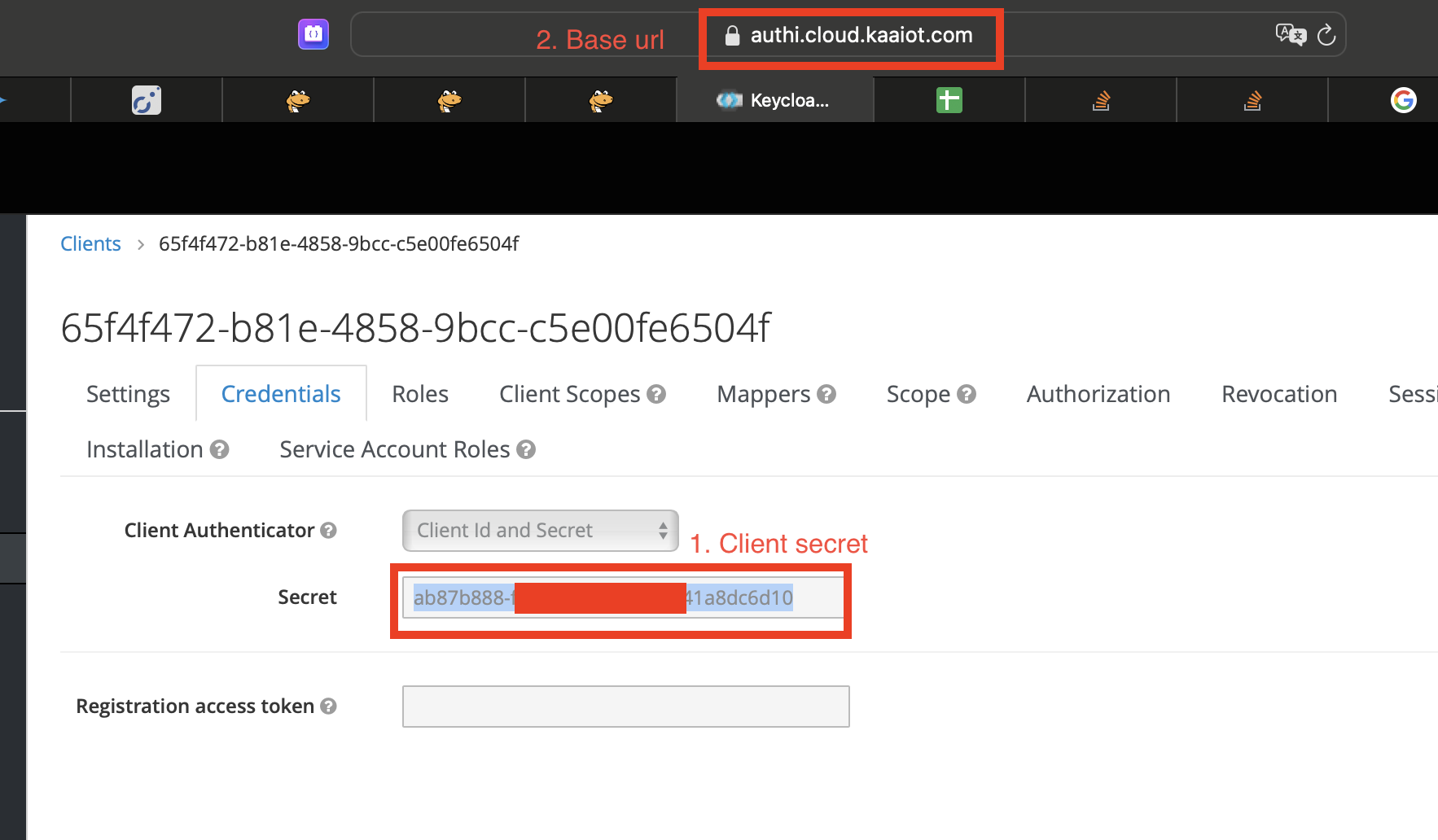Select the Credentials tab
1438x840 pixels.
(281, 395)
